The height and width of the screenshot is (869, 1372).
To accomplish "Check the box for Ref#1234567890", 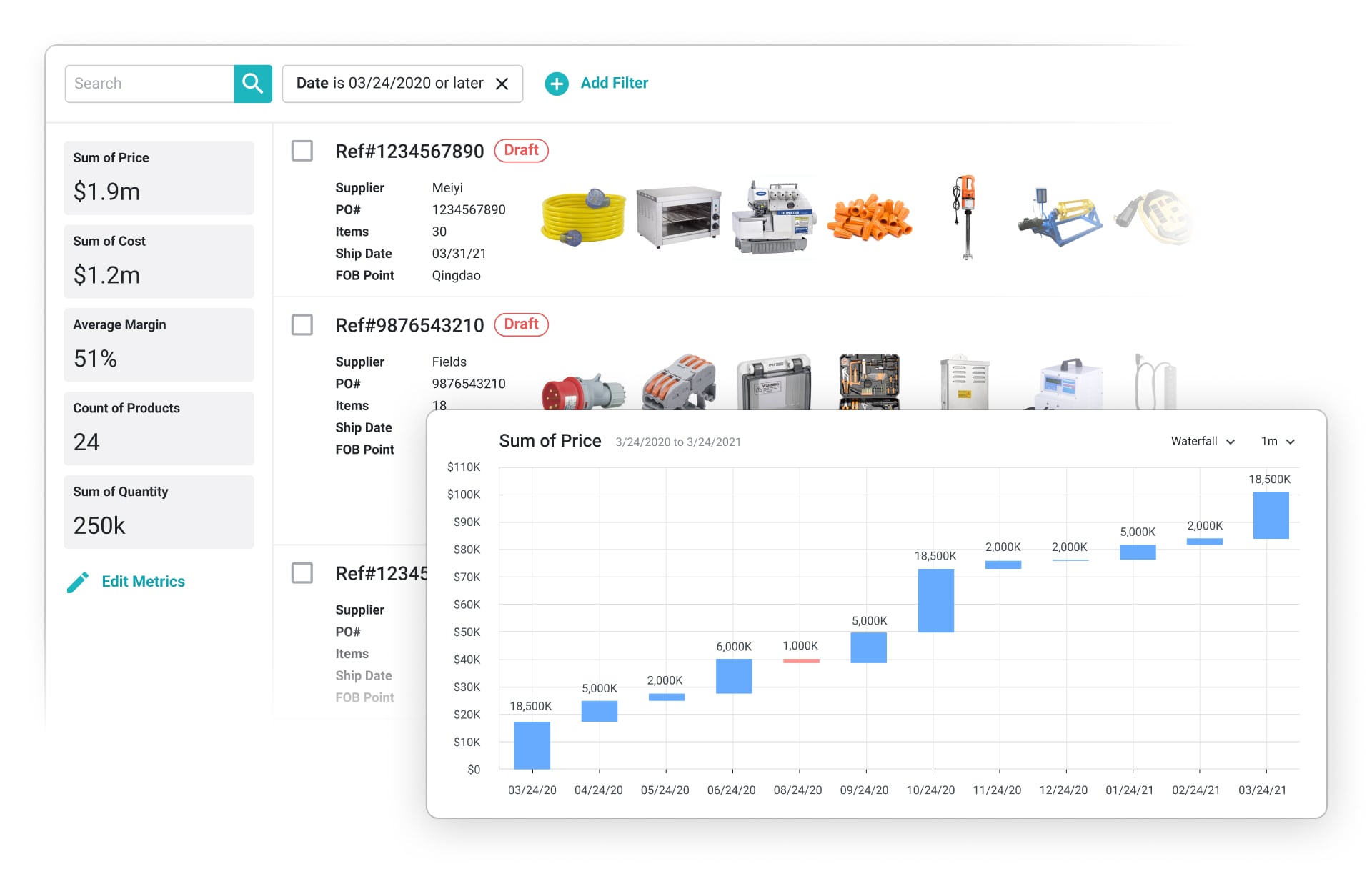I will click(x=302, y=151).
